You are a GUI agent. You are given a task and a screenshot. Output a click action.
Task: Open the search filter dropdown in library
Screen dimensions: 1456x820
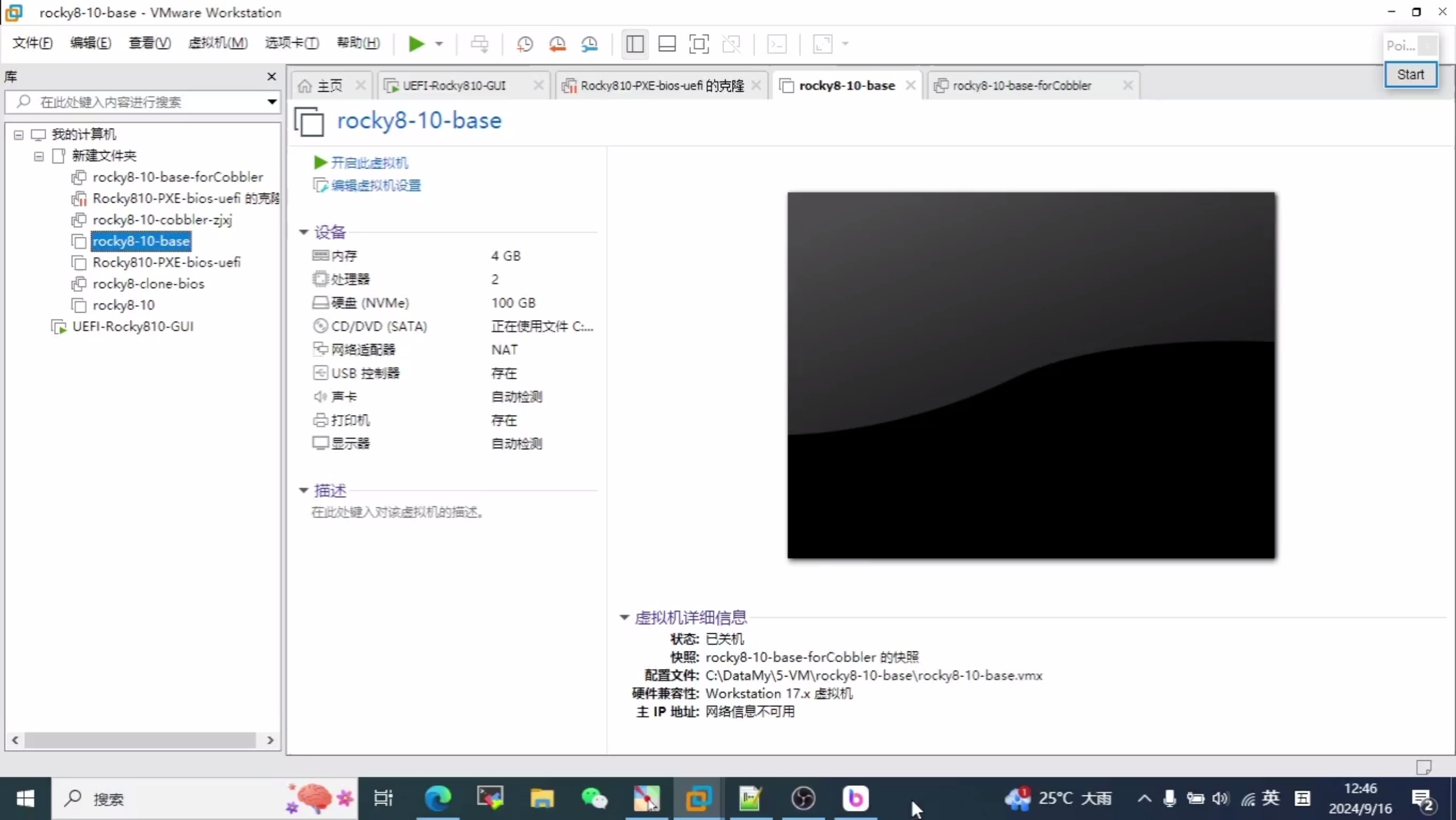coord(272,102)
